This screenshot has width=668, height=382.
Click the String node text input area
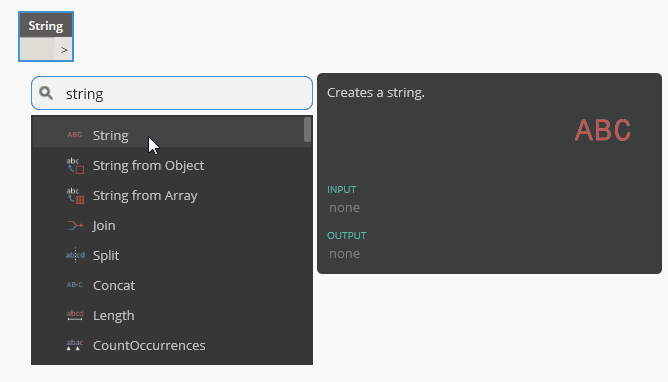click(x=37, y=49)
